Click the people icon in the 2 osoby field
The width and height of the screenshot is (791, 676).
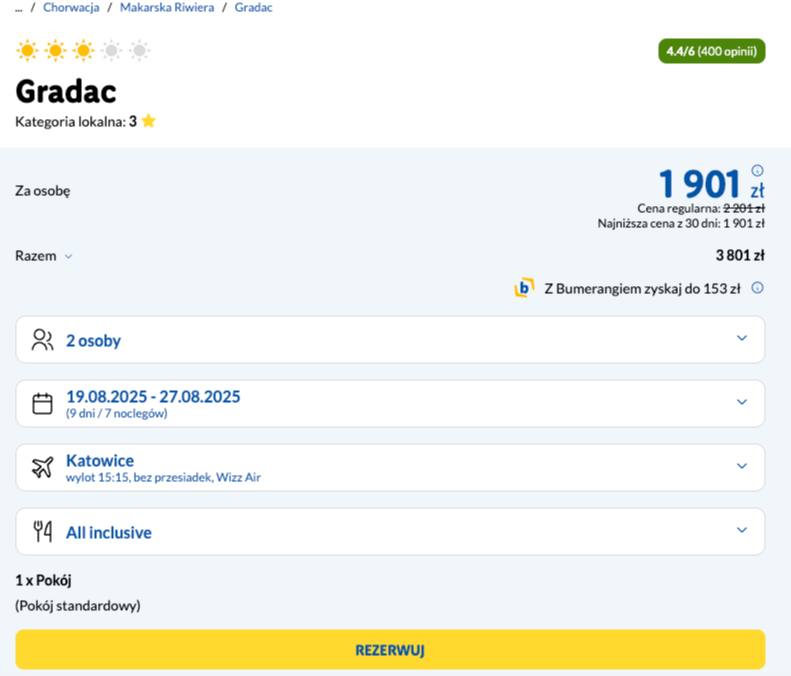pyautogui.click(x=42, y=340)
